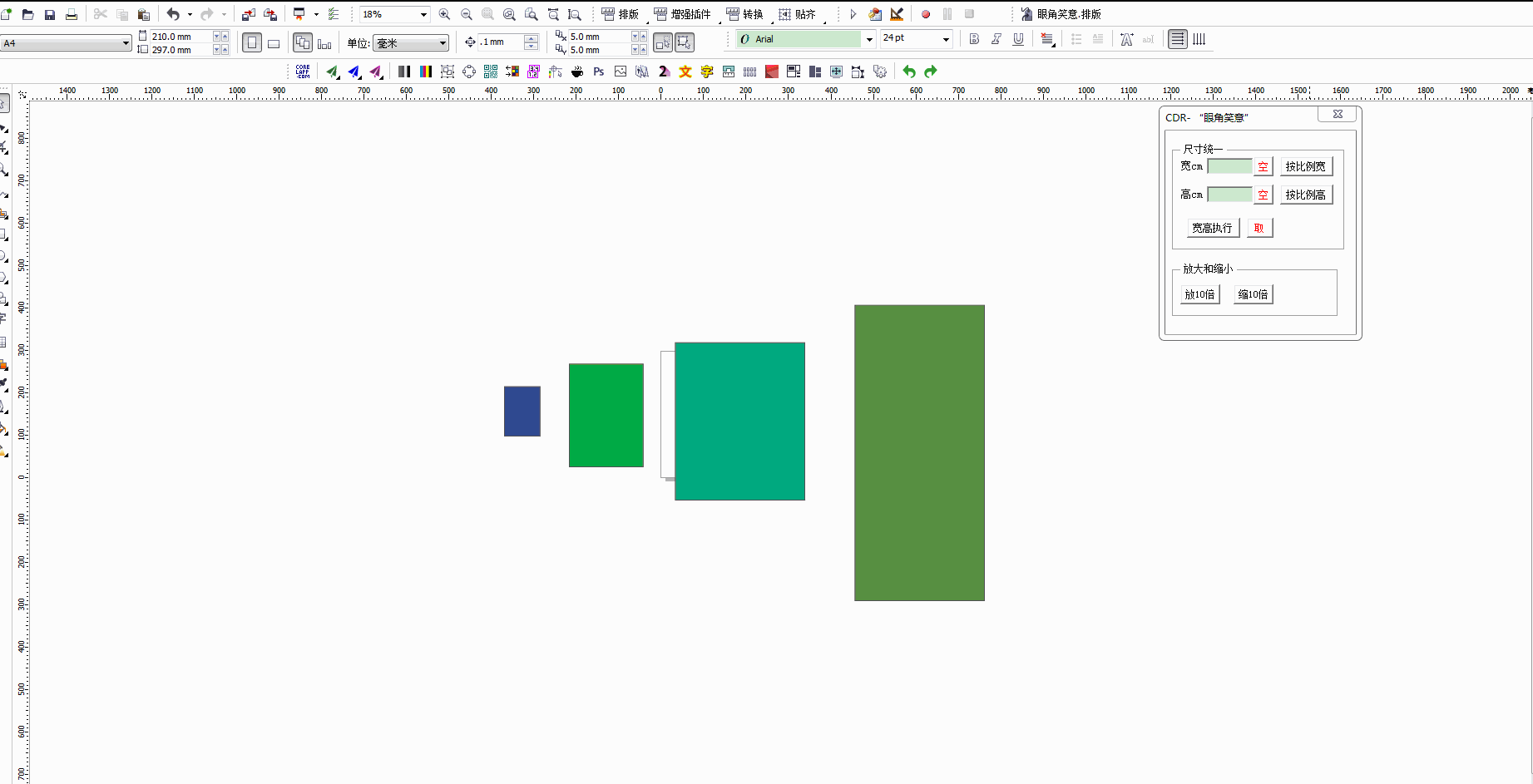
Task: Clear width with the 空 button beside 宽cm
Action: pos(1263,166)
